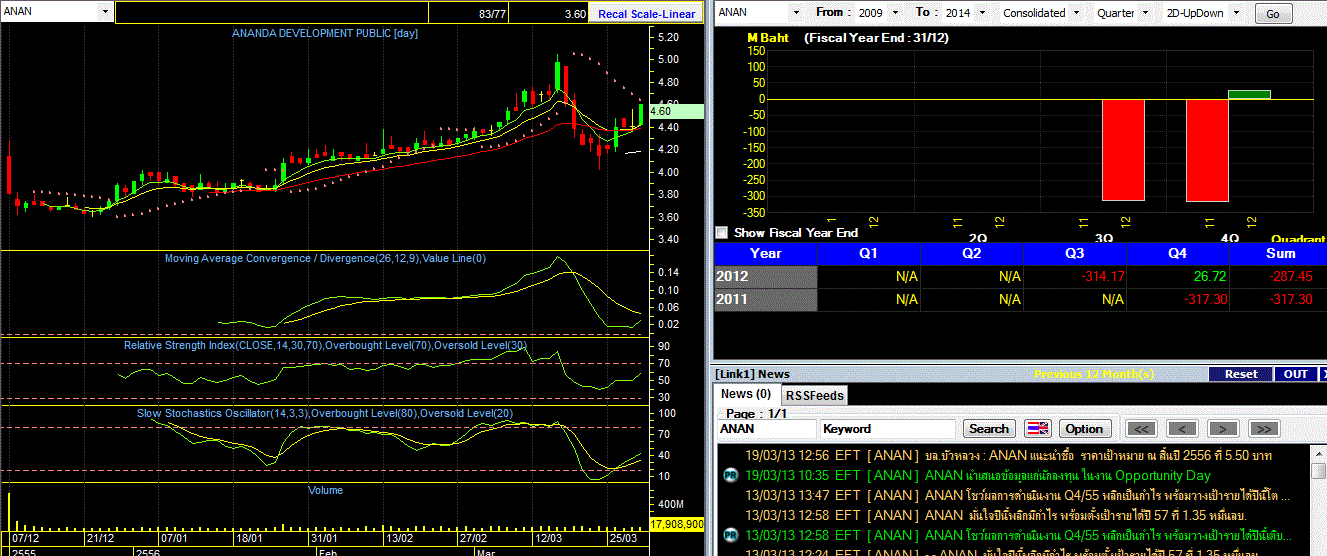1327x556 pixels.
Task: Go to last news page with >> button
Action: pos(1264,429)
